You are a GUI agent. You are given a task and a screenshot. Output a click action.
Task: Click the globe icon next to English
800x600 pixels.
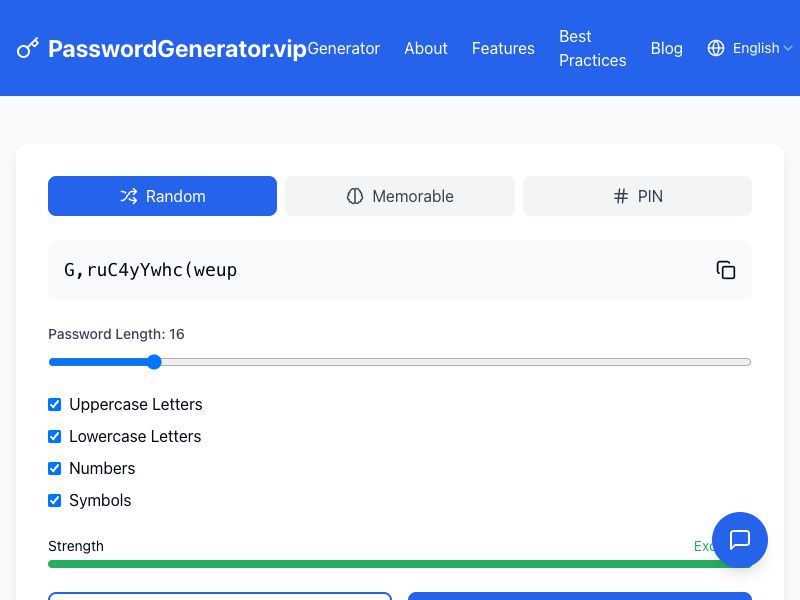(x=716, y=48)
